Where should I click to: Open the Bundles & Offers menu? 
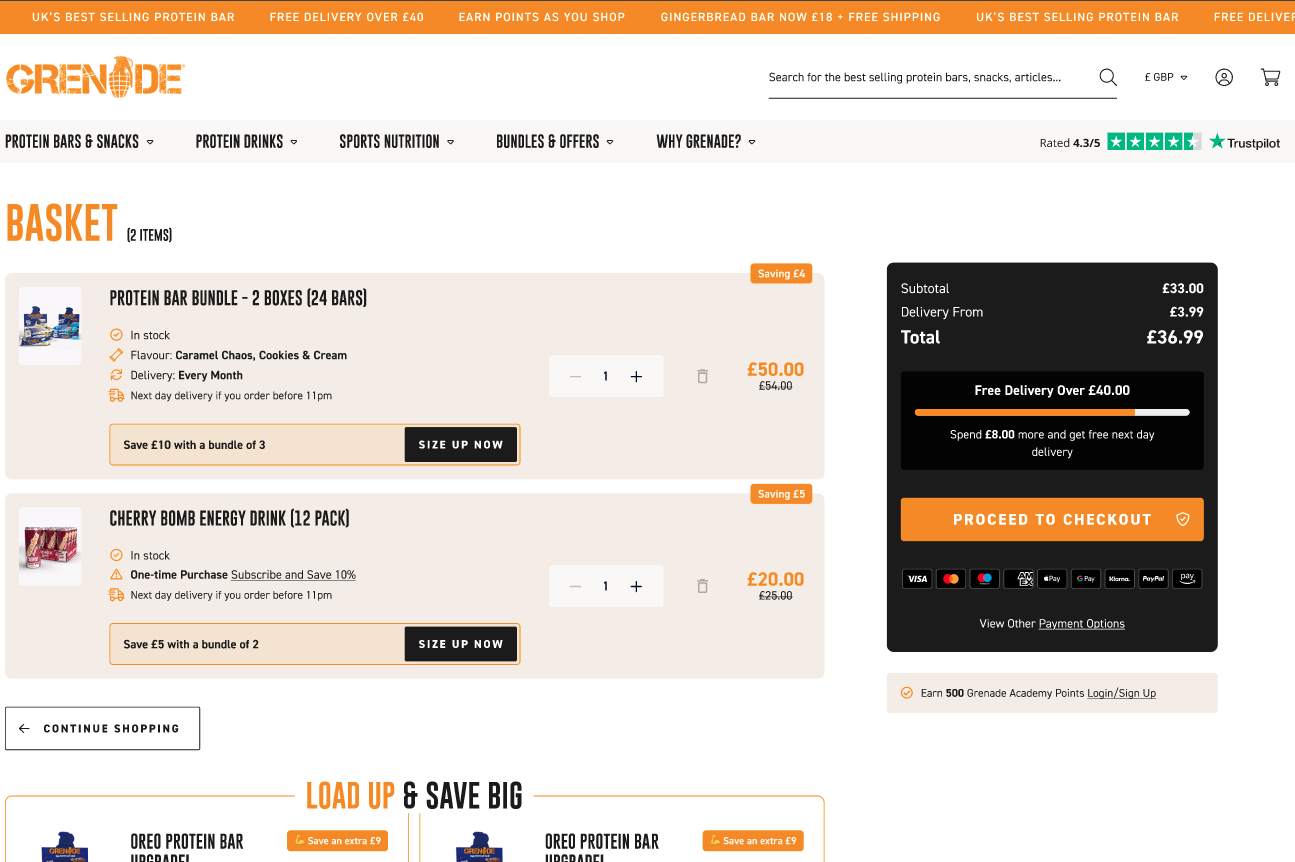click(554, 142)
